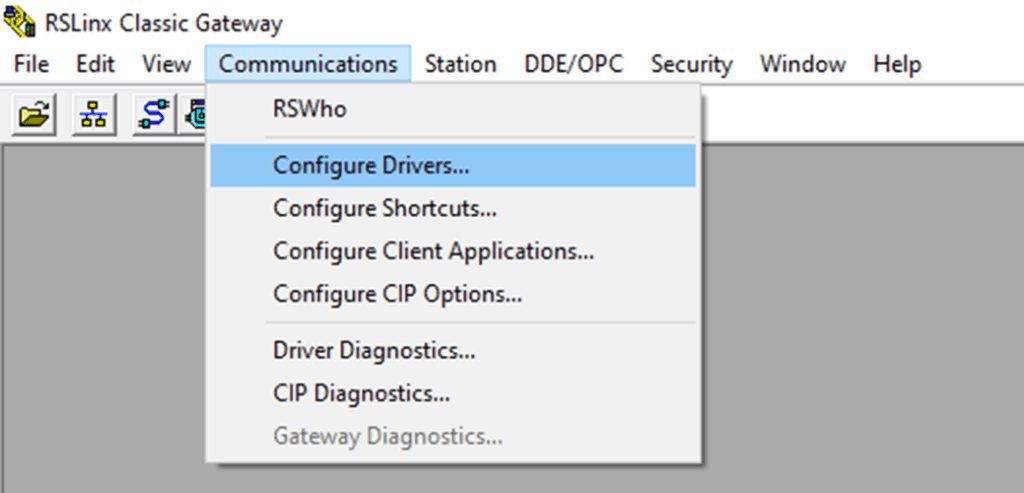The image size is (1024, 493).
Task: Open the File menu
Action: (32, 64)
